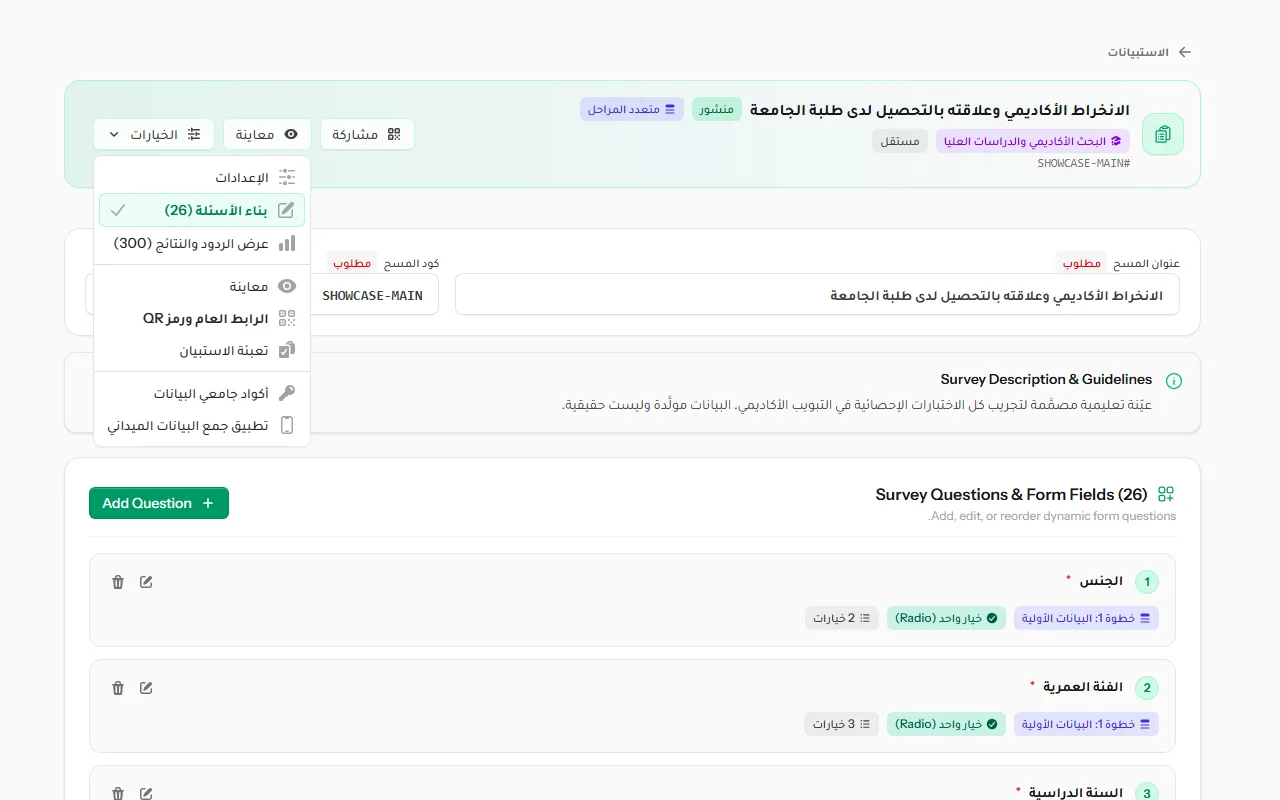The image size is (1280, 800).
Task: Click the عنوان المسح title input field
Action: pos(817,295)
